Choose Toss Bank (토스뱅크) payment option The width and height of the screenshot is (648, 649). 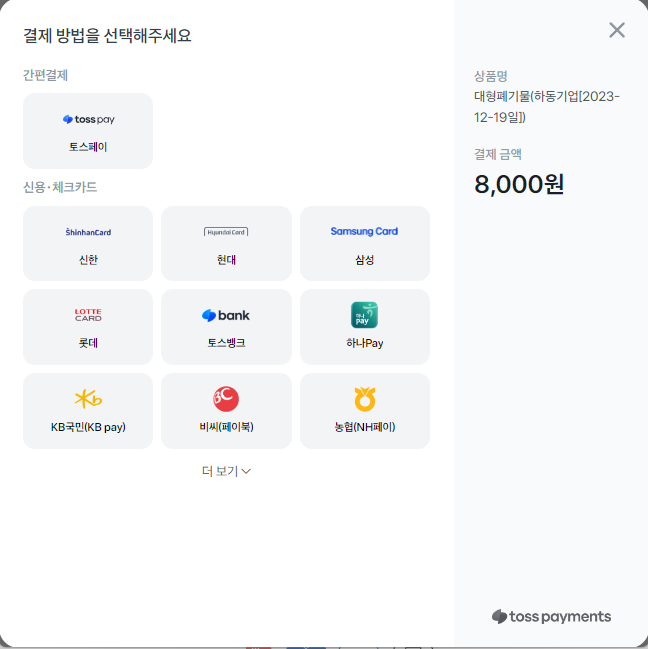coord(226,327)
